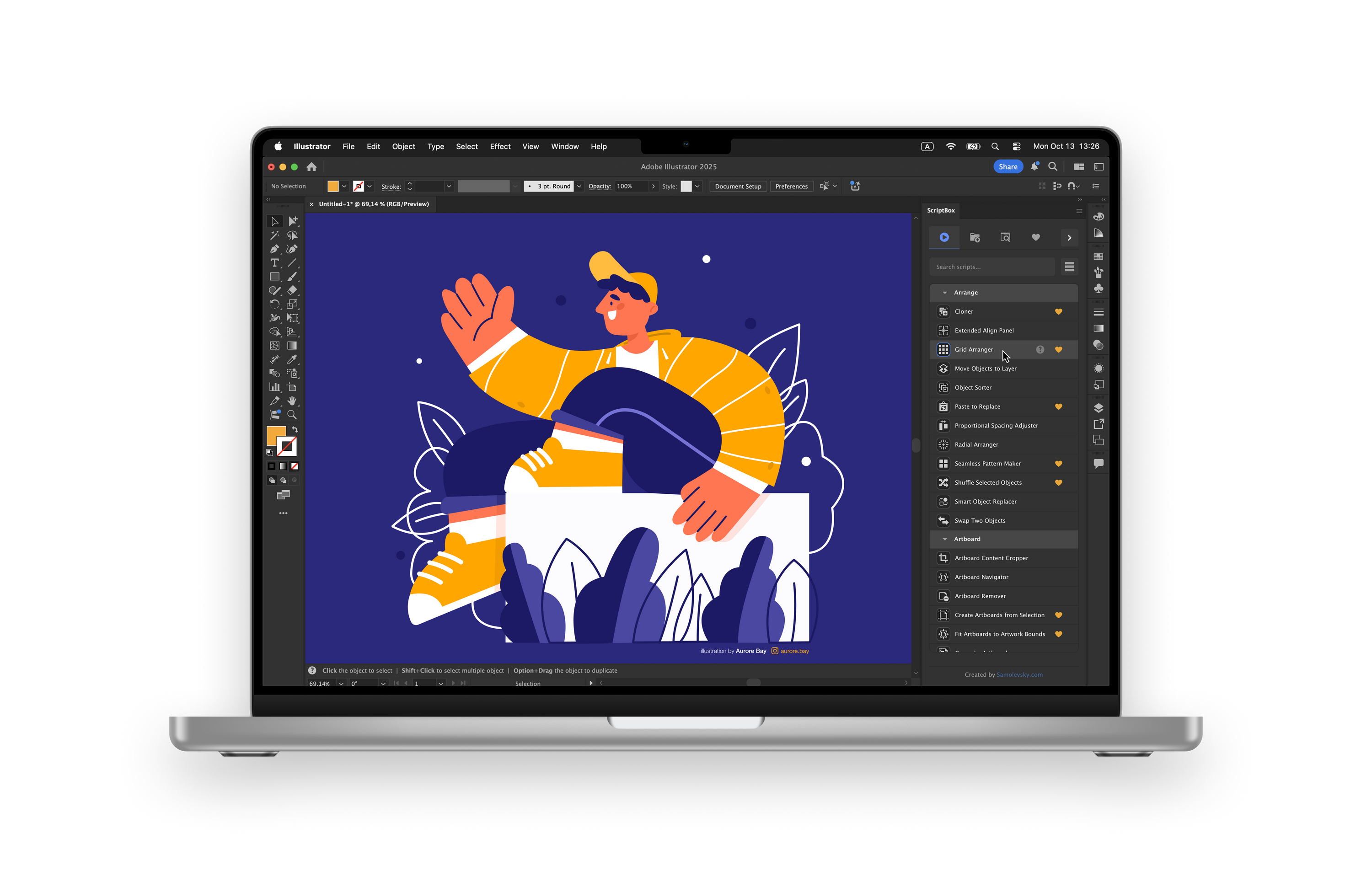Collapse the Arrange script section

945,293
